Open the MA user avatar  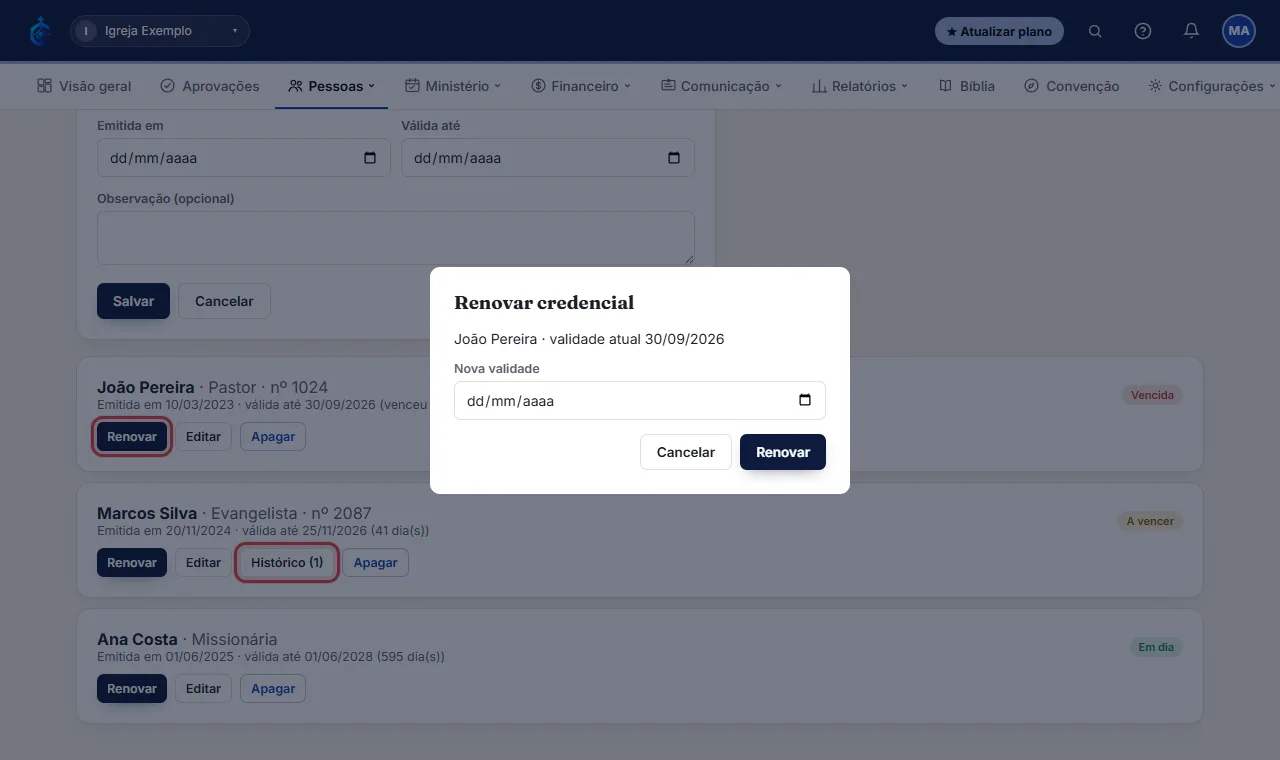coord(1239,31)
